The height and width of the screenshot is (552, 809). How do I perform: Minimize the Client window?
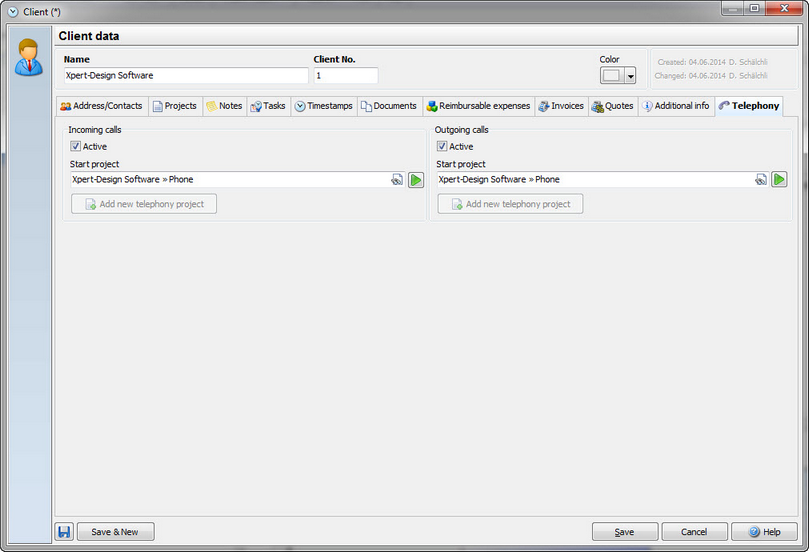(x=733, y=9)
